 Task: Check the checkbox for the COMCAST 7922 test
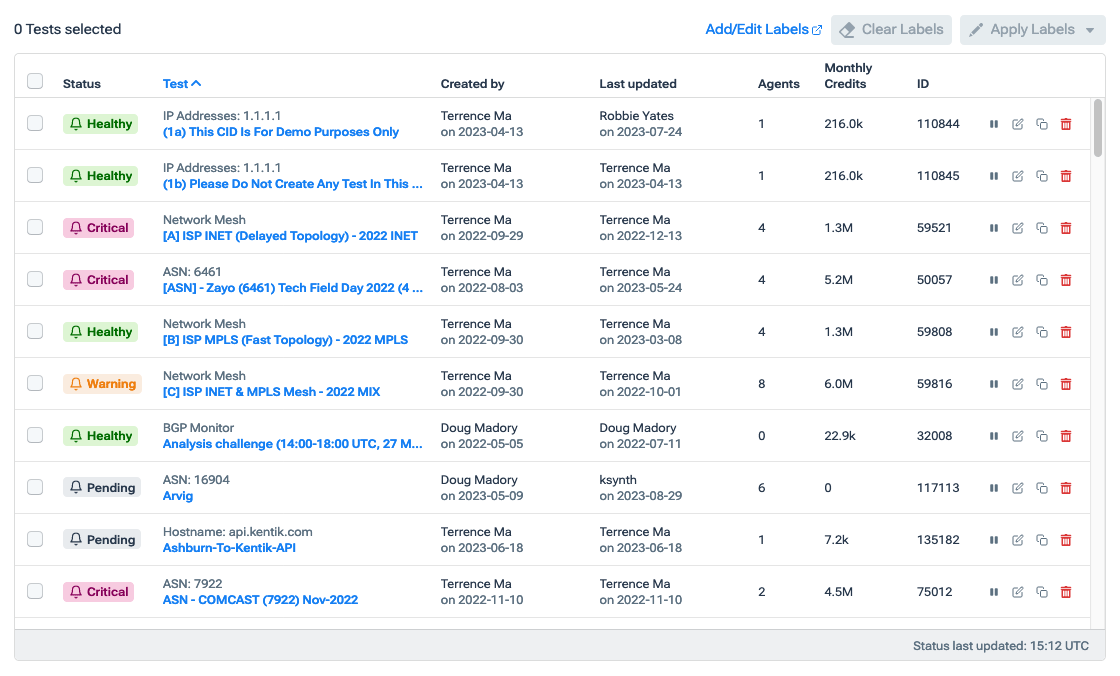[x=35, y=592]
